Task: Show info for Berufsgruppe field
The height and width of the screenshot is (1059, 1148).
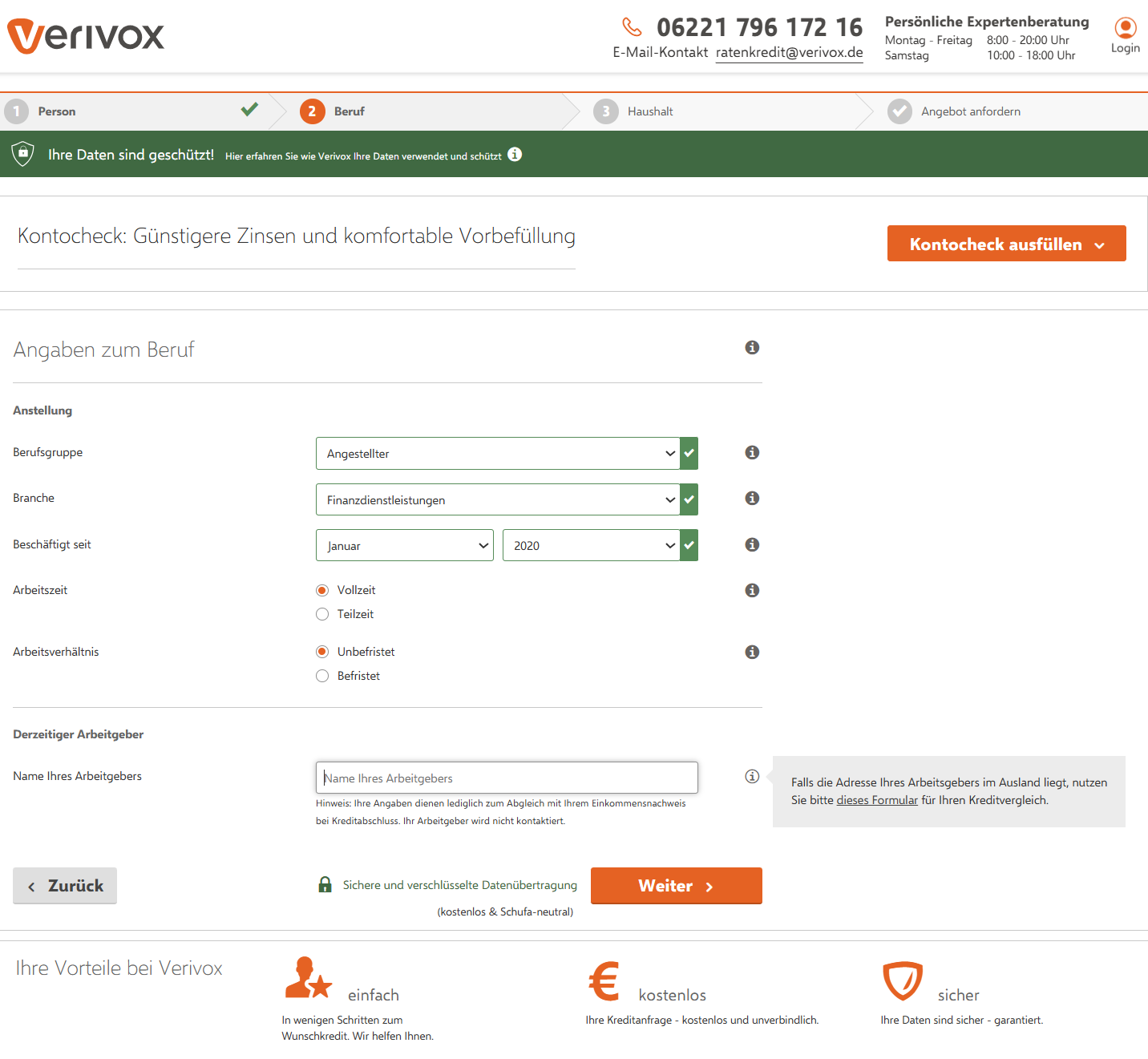Action: coord(752,452)
